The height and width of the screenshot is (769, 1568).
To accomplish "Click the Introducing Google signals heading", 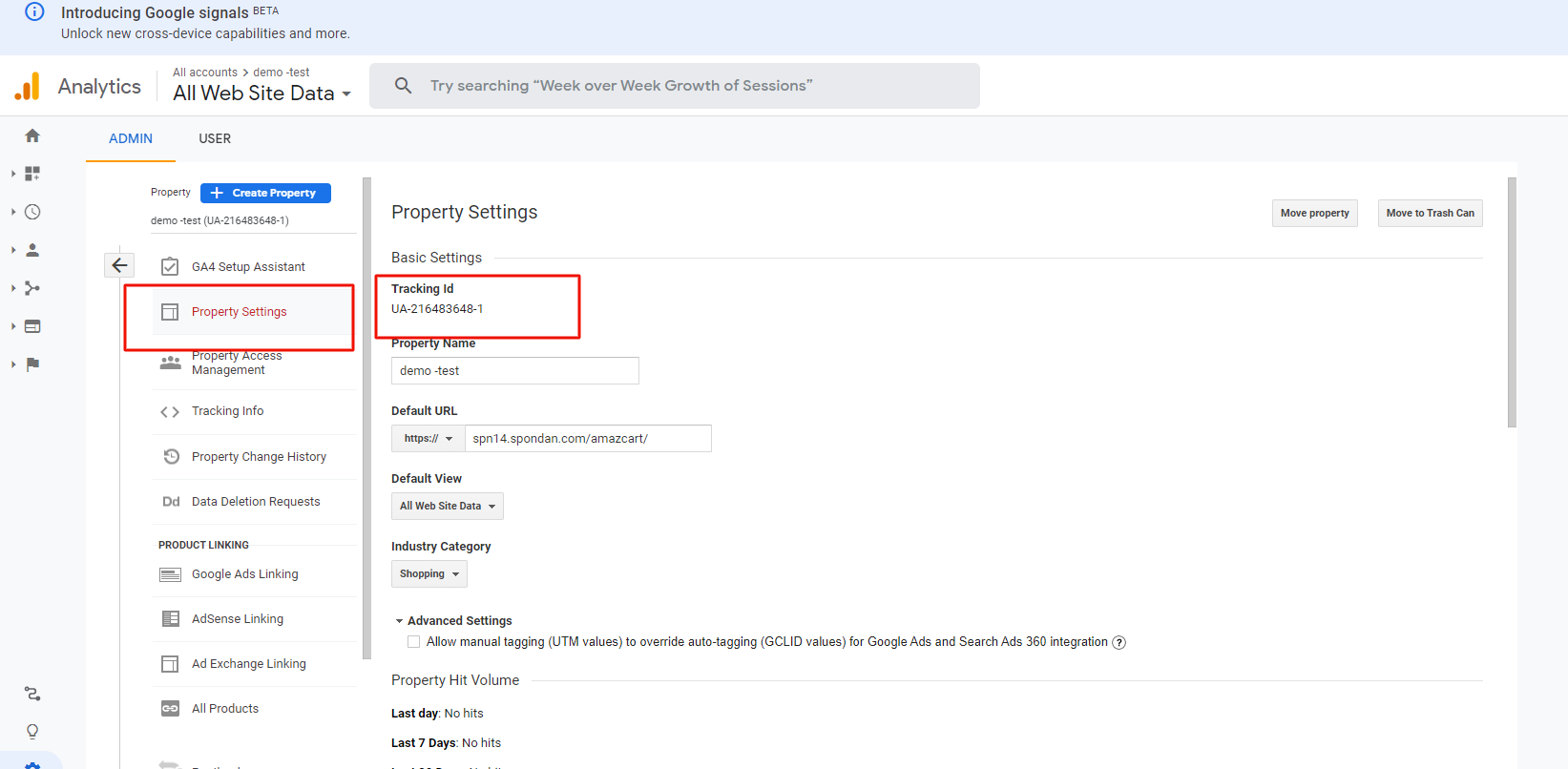I will tap(155, 12).
